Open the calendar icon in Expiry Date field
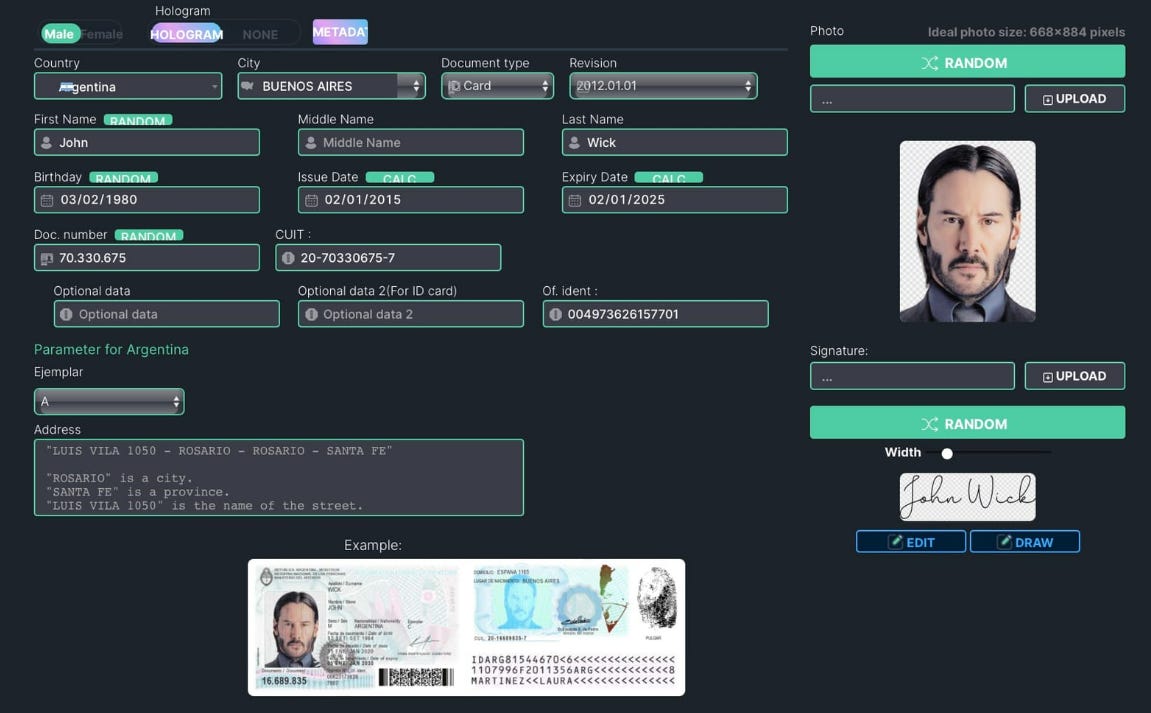Screen dimensions: 1151x713 575,200
